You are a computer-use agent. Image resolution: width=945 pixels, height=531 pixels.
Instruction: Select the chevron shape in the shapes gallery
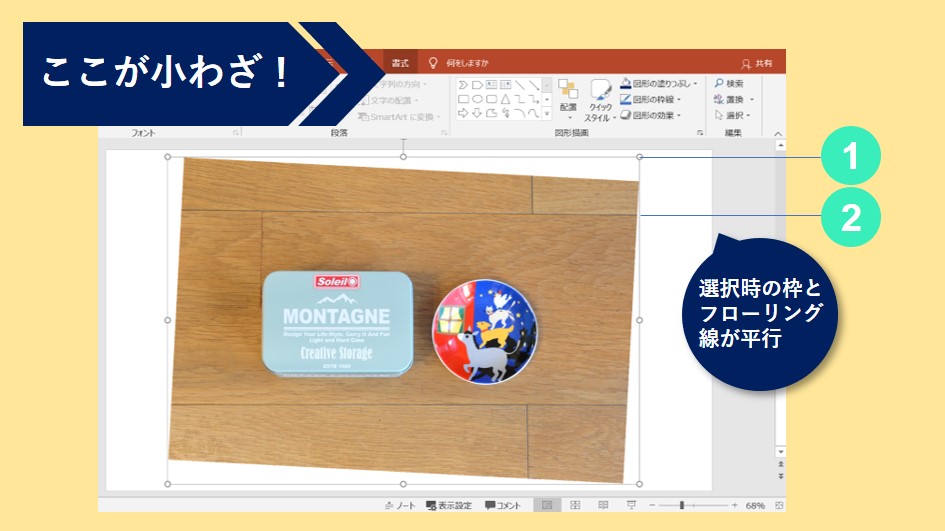(463, 85)
